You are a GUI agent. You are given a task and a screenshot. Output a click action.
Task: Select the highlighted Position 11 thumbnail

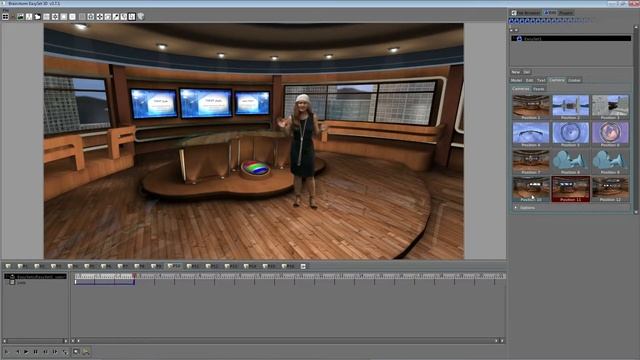pos(570,189)
